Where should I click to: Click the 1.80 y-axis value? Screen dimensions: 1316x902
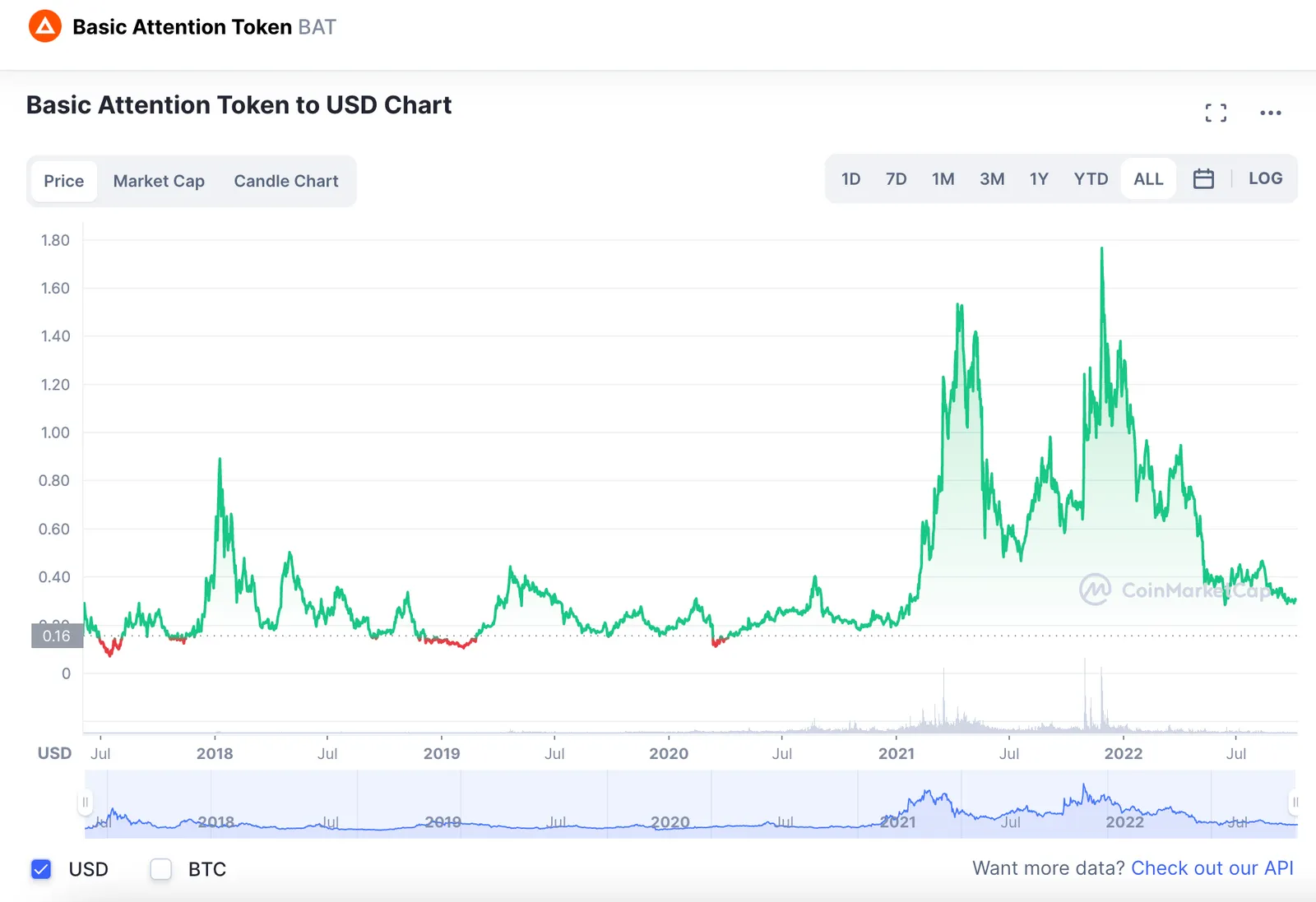pos(55,240)
